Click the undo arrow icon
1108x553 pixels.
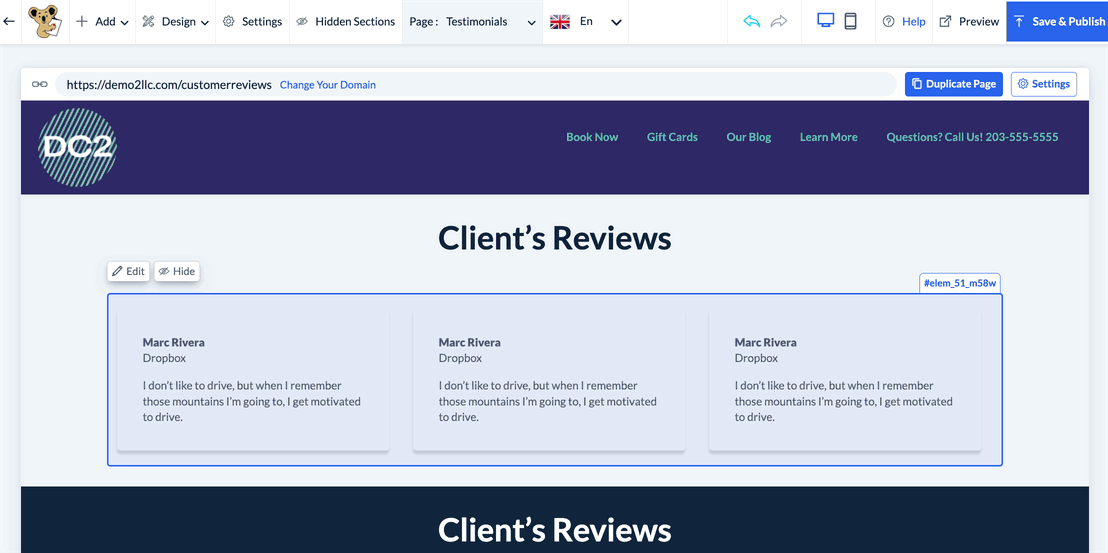[x=752, y=21]
